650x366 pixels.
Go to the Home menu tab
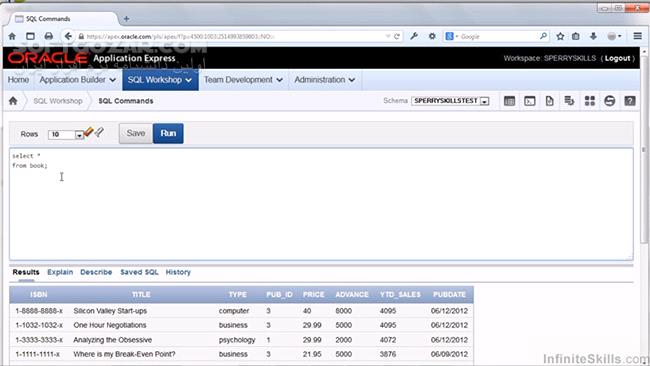point(18,80)
